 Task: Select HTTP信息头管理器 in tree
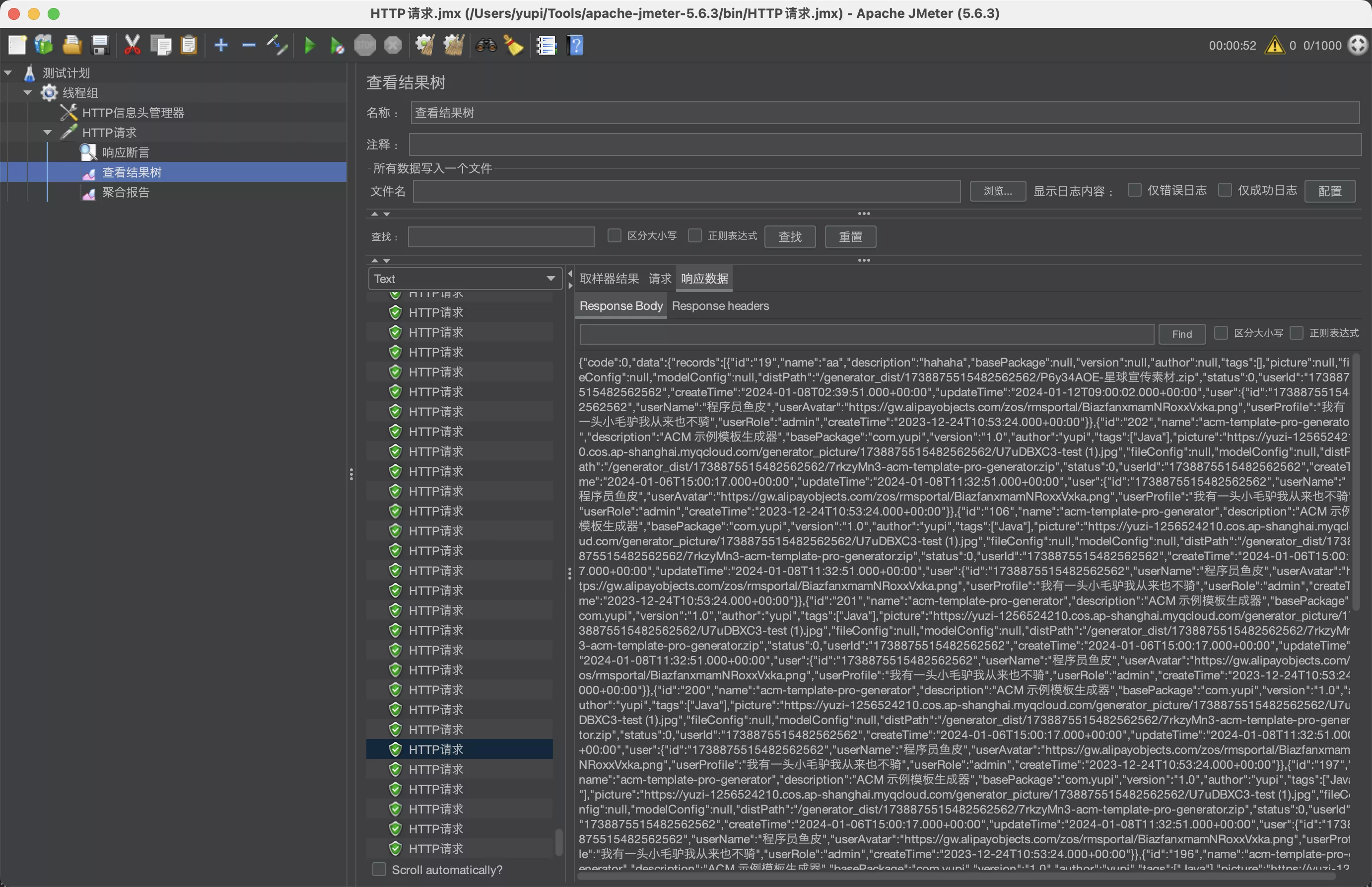133,113
